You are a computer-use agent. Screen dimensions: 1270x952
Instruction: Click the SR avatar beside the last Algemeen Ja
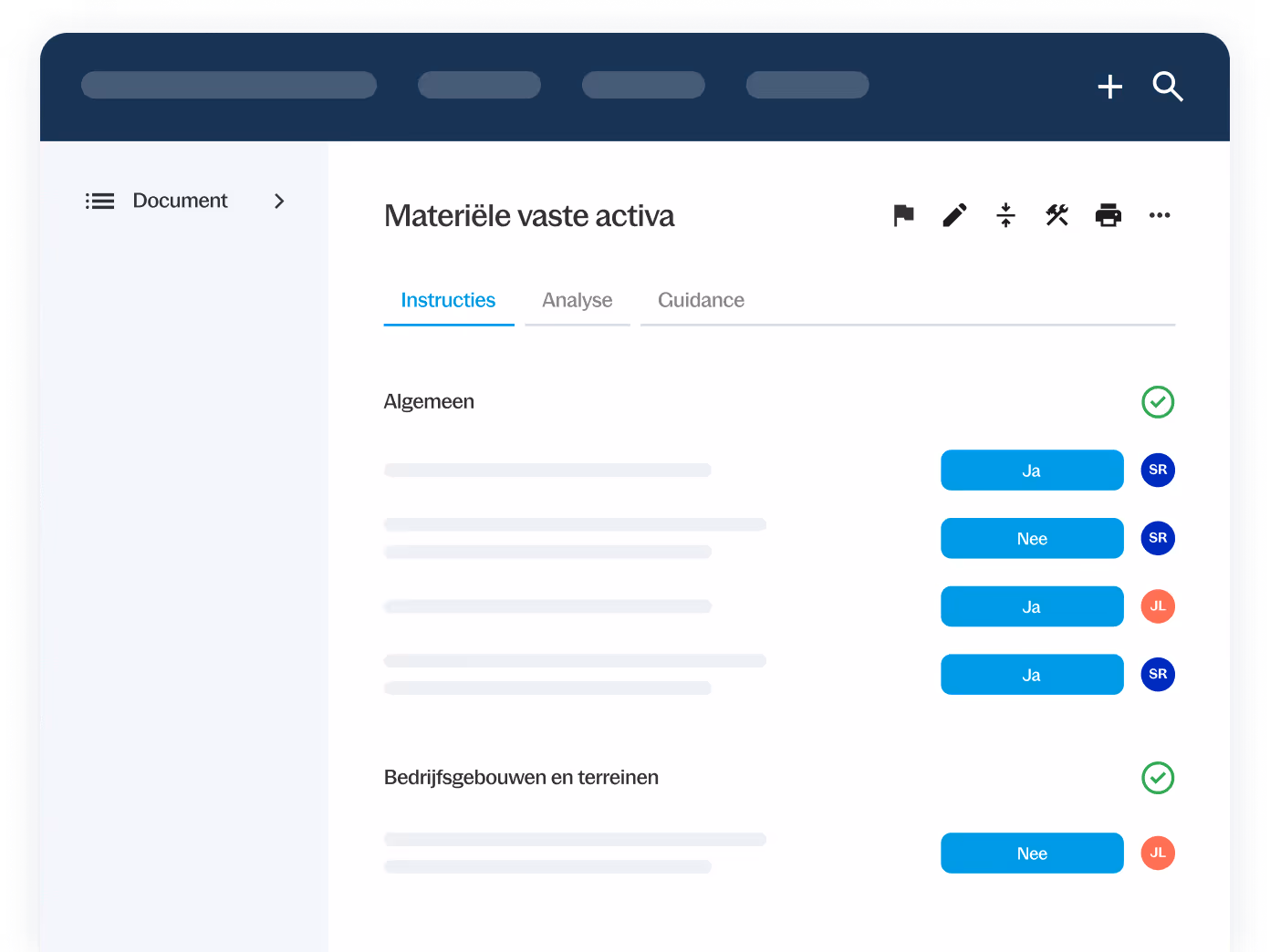[1158, 674]
